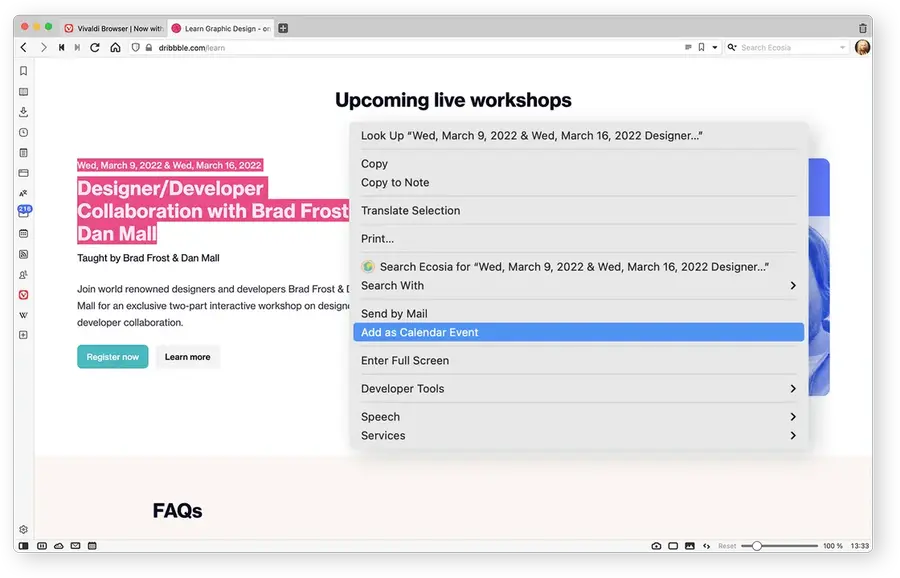
Task: Click the Register now button
Action: (112, 357)
